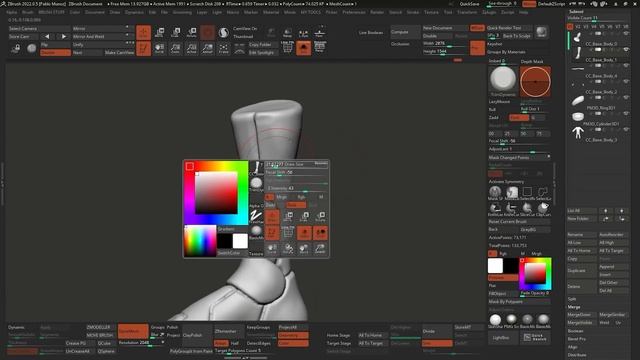This screenshot has width=640, height=360.
Task: Click Mask Lasso brush icon
Action: [x=511, y=192]
